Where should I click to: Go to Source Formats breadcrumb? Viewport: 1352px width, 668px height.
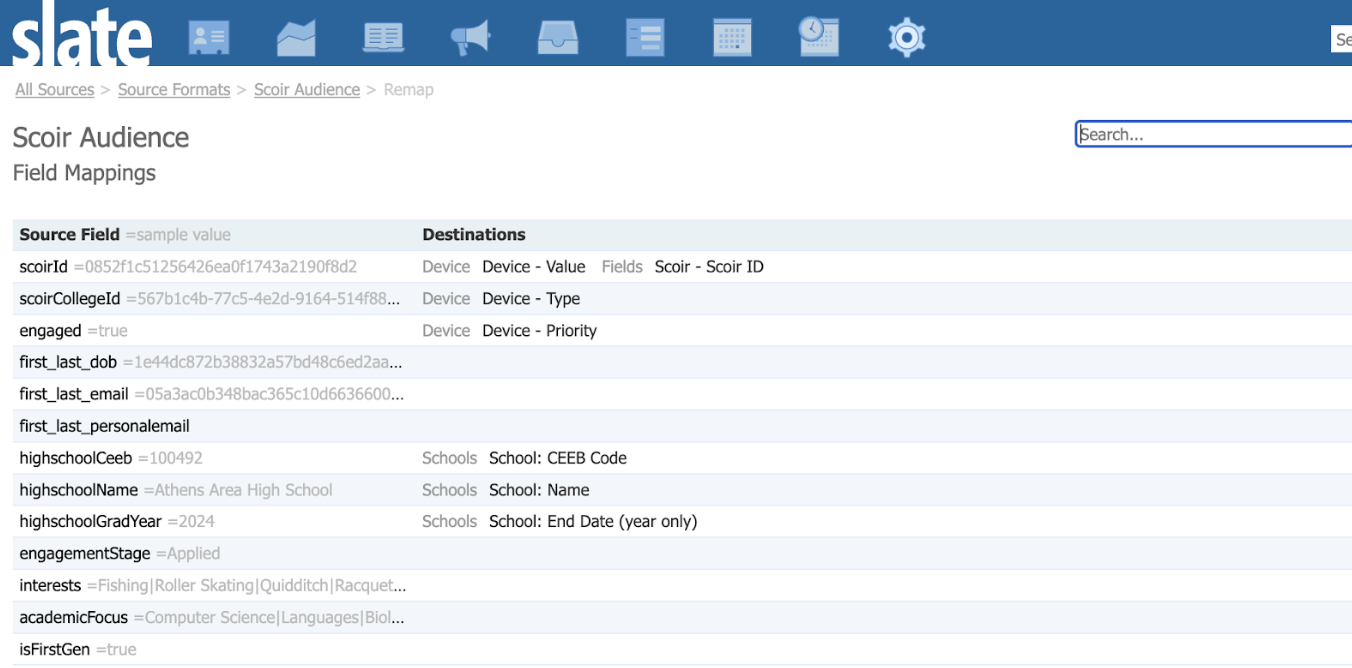tap(174, 90)
